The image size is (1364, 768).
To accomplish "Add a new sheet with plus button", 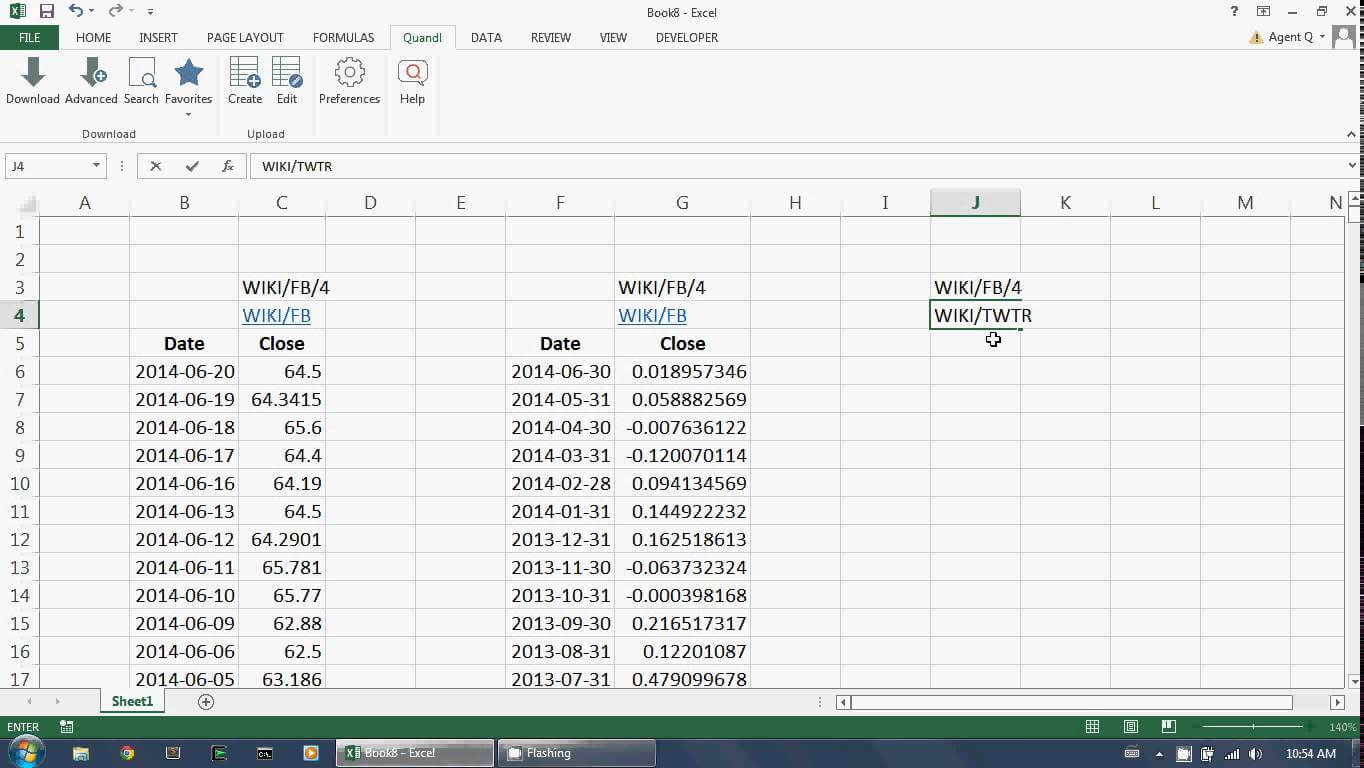I will pyautogui.click(x=206, y=702).
